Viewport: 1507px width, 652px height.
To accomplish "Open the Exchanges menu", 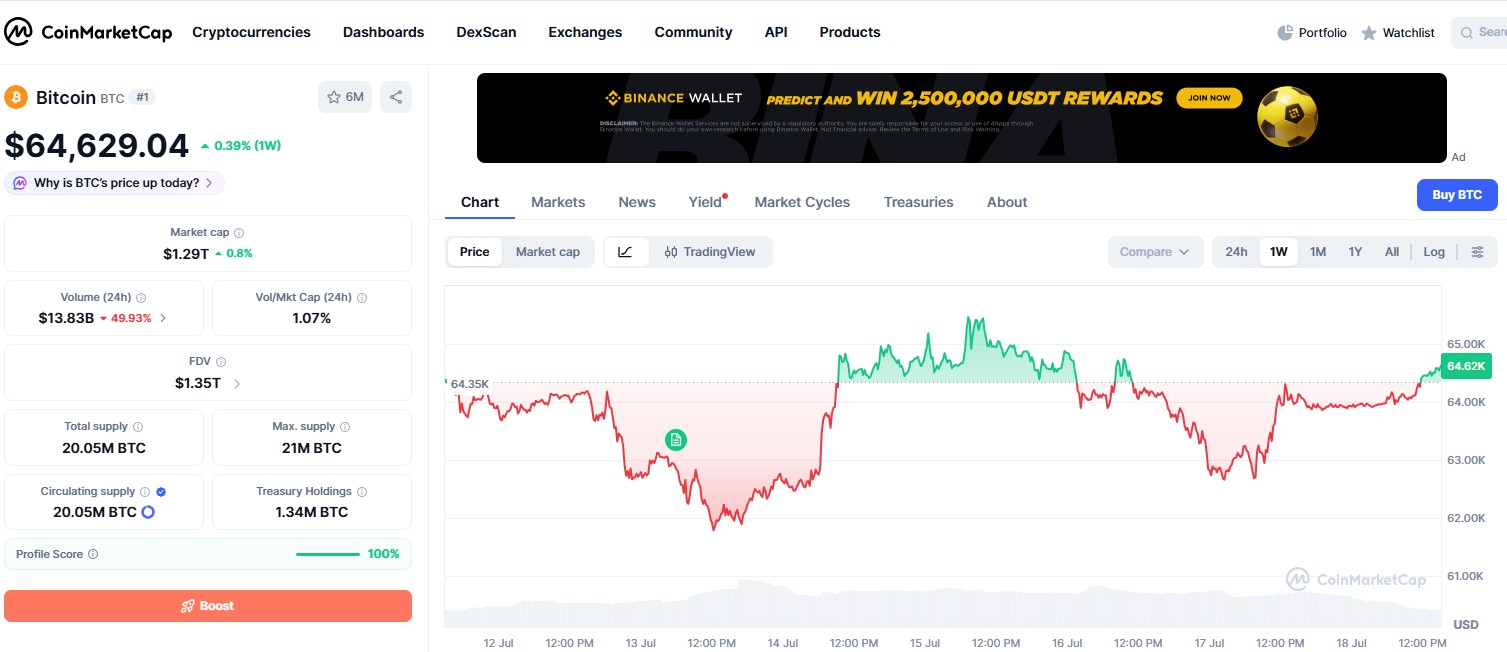I will point(585,32).
